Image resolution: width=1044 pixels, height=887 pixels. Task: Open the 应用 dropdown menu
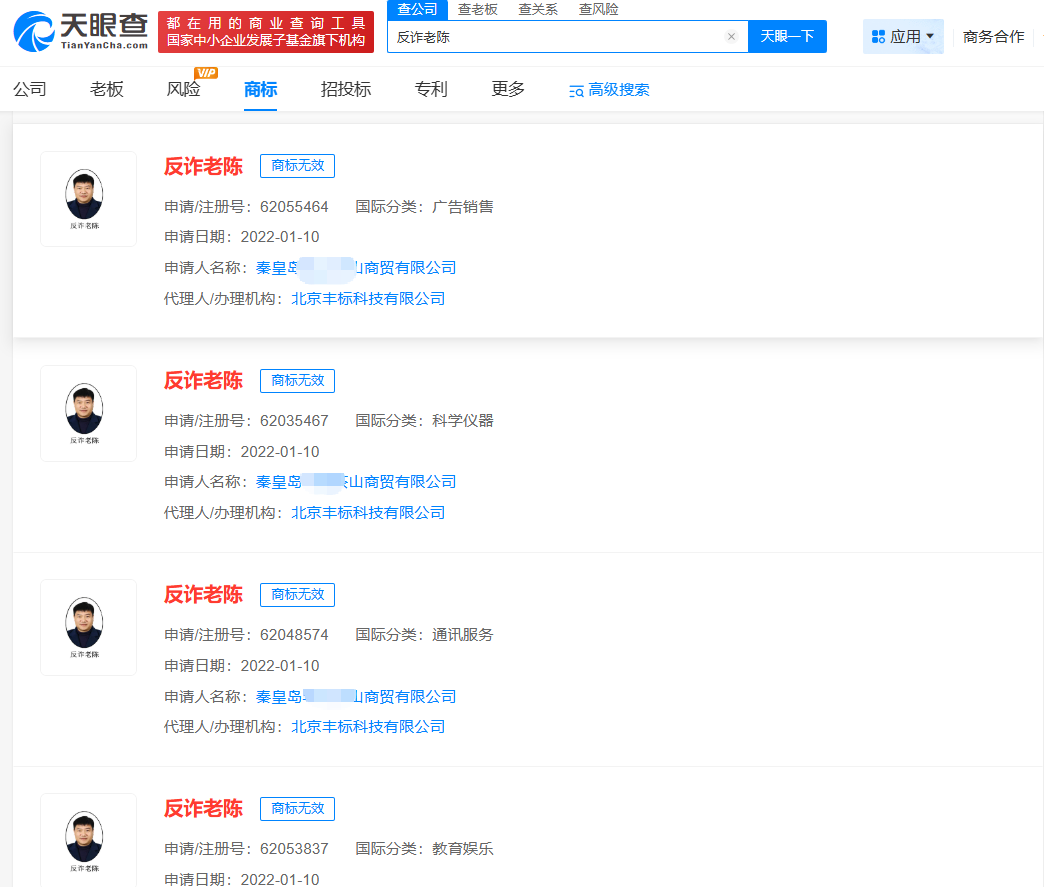pos(905,36)
